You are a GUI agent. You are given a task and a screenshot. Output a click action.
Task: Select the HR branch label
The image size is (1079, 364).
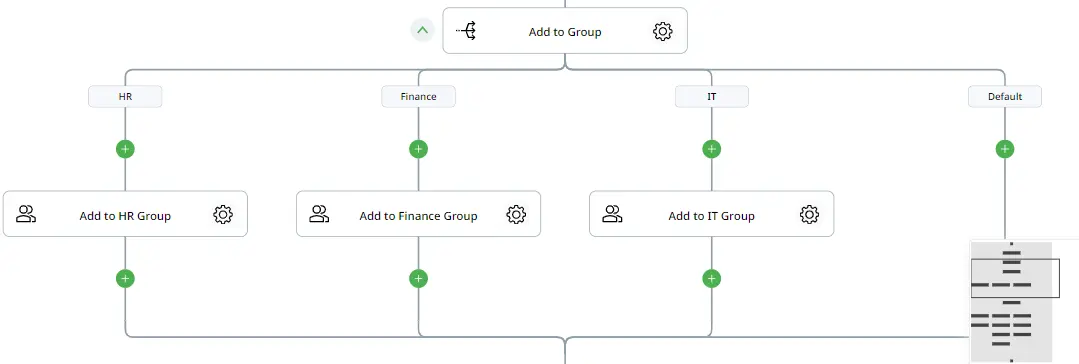(125, 96)
